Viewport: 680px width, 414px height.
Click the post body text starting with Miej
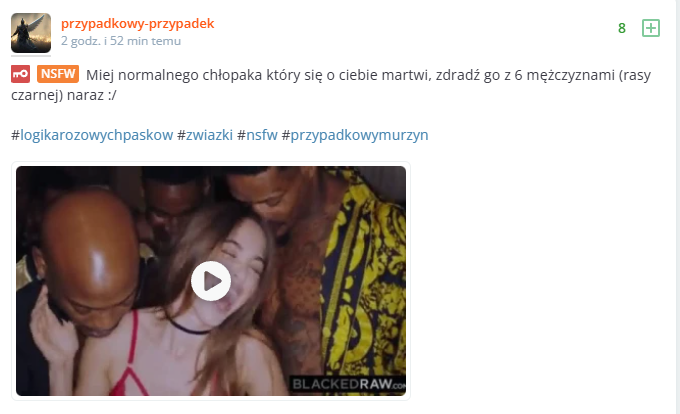pos(331,85)
